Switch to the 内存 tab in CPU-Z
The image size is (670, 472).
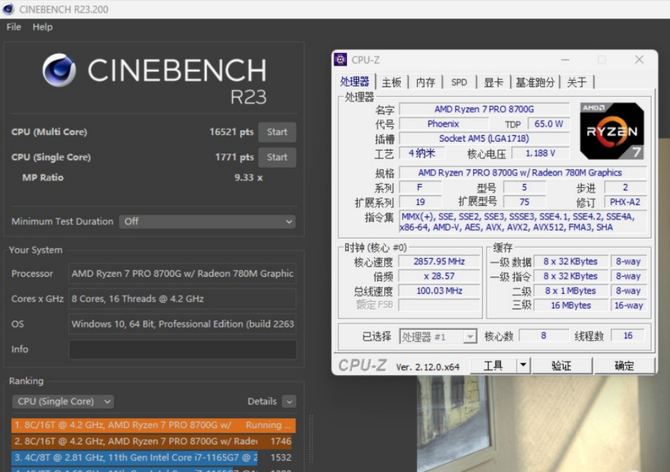425,82
